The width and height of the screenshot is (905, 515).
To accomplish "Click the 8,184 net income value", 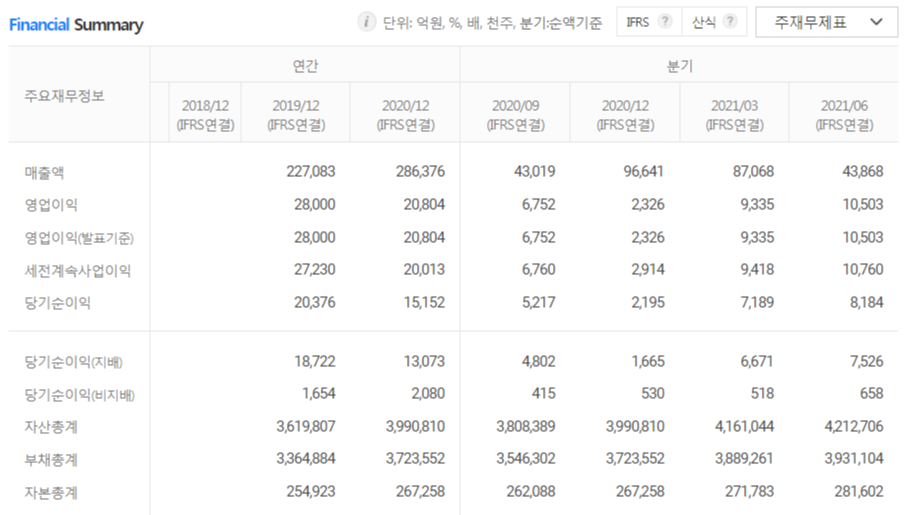I will (x=866, y=303).
